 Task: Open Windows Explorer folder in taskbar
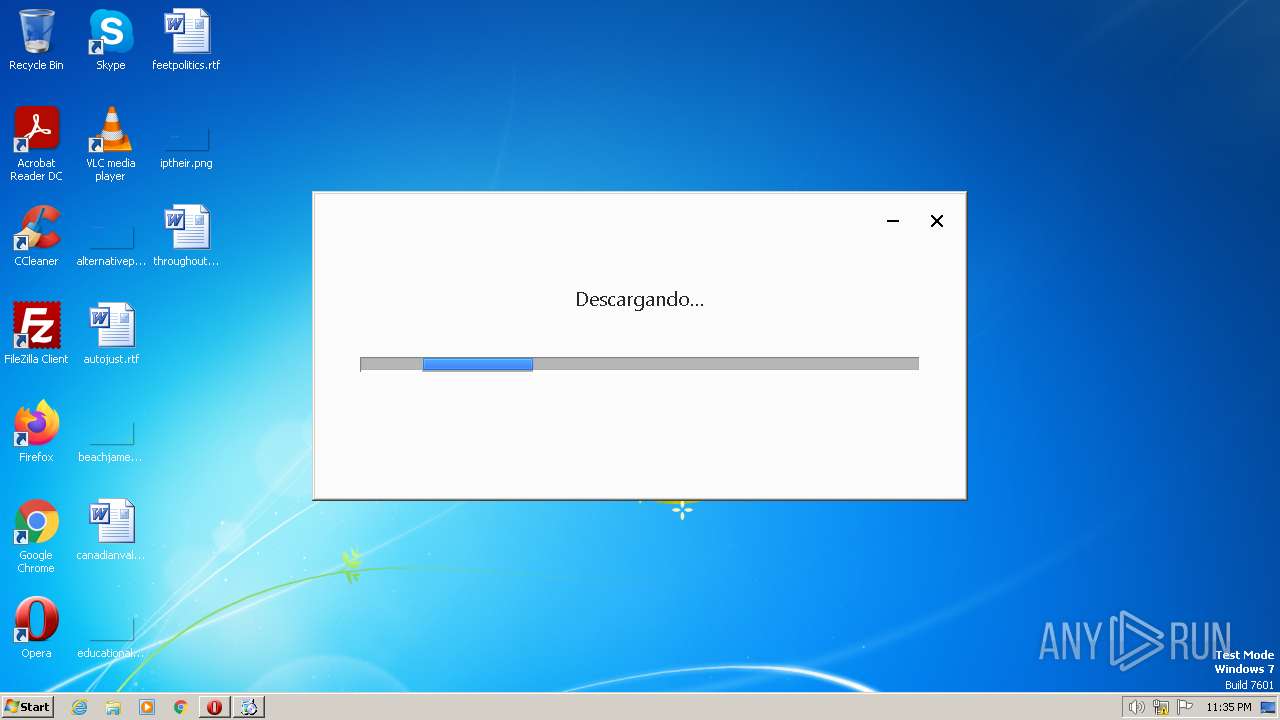click(113, 707)
